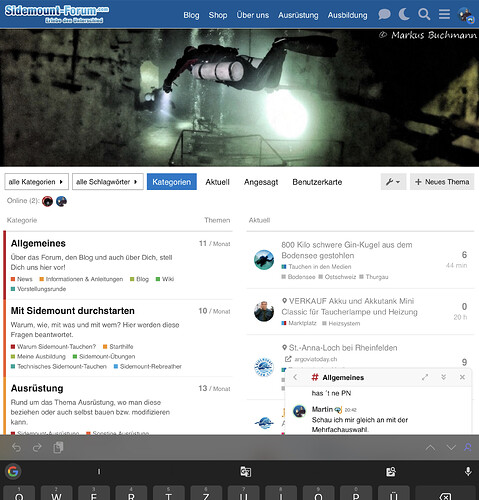Open the user profile avatar in header
This screenshot has width=479, height=500.
point(465,15)
